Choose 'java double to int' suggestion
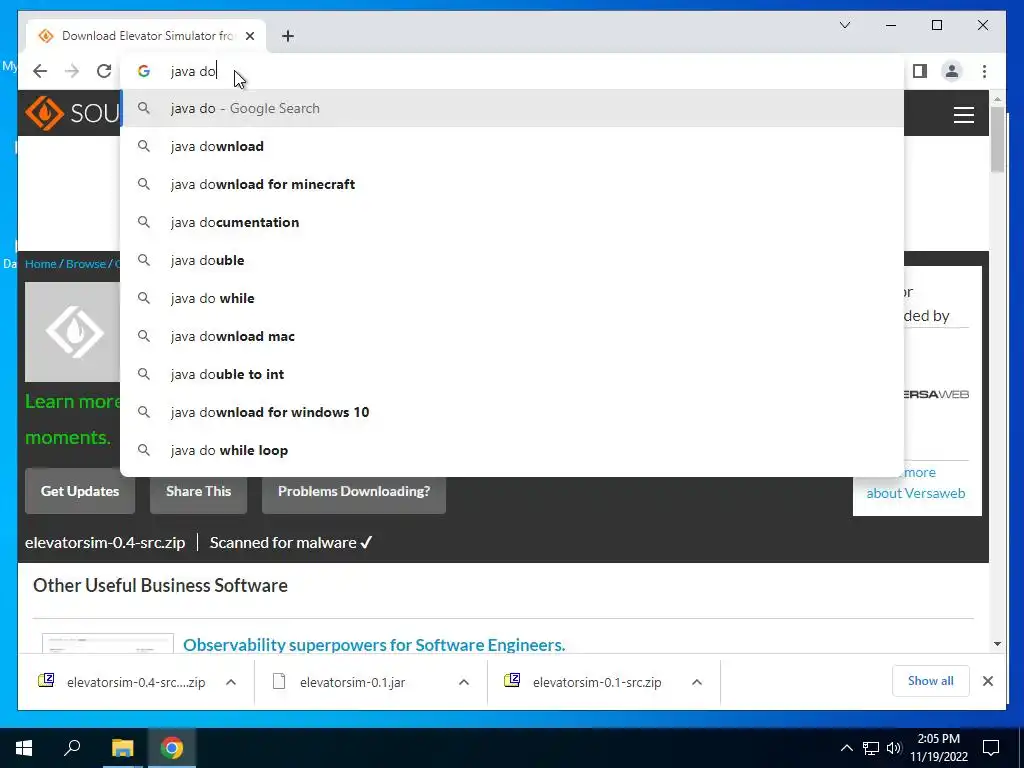 tap(512, 374)
